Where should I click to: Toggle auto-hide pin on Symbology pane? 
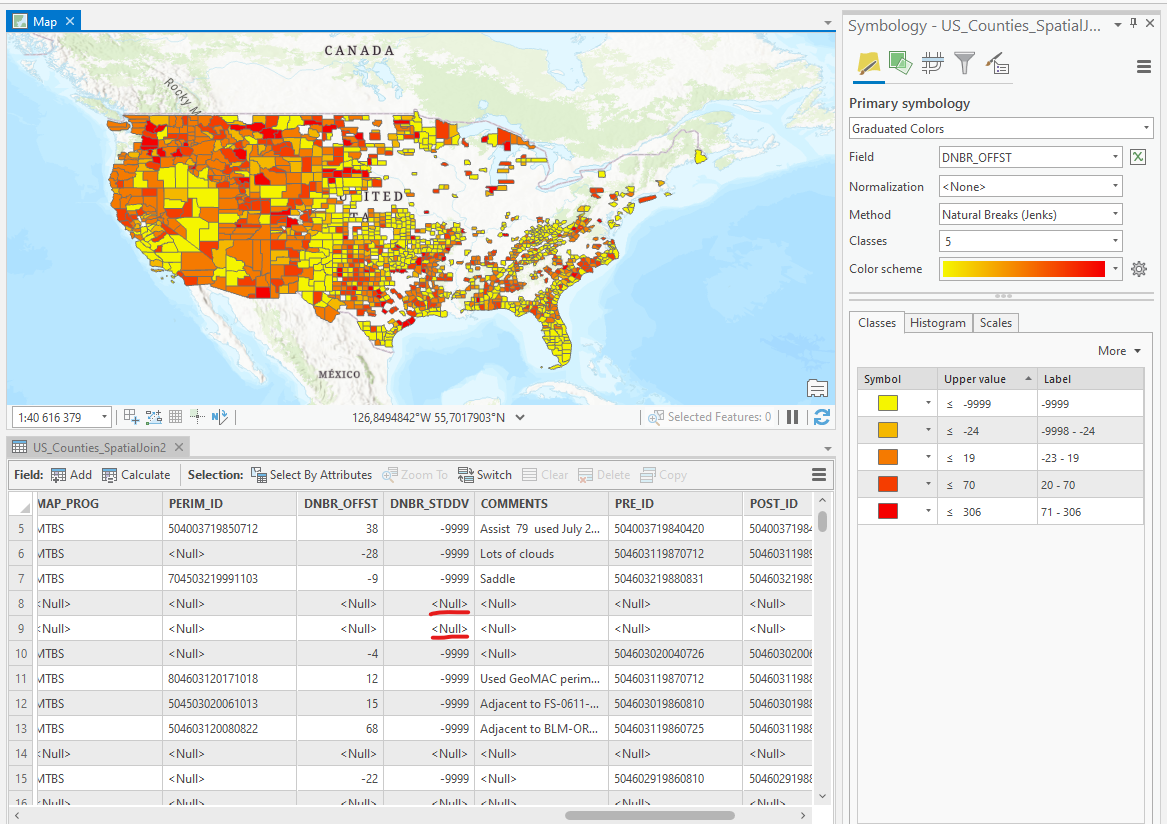(1133, 25)
